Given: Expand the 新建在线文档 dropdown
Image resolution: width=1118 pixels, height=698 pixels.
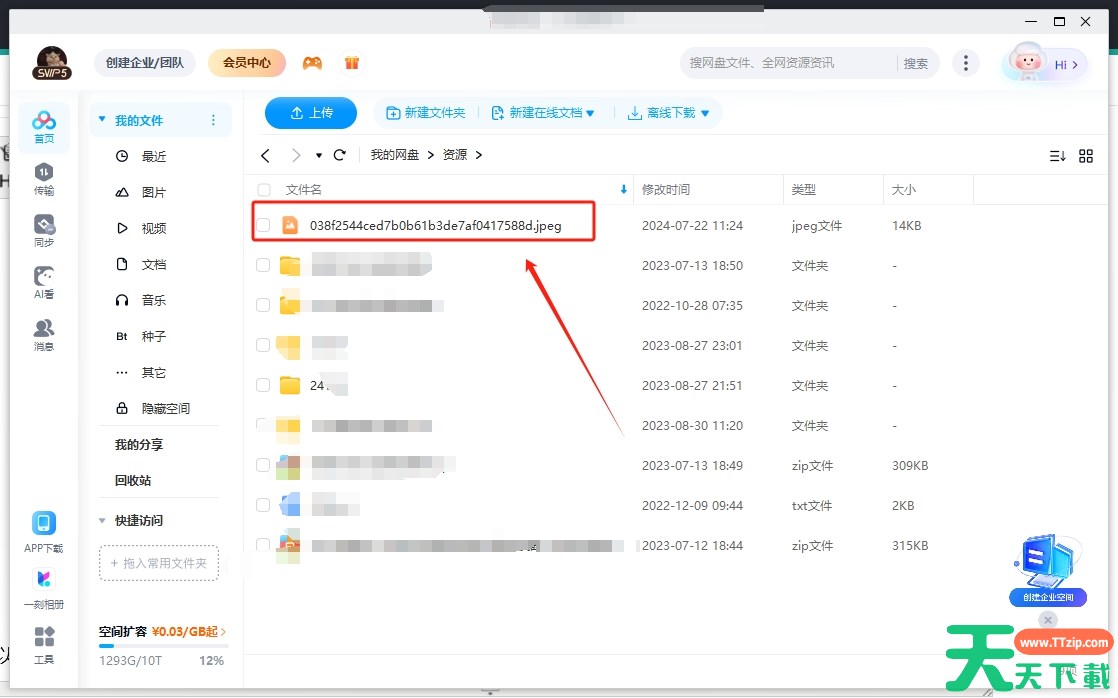Looking at the screenshot, I should point(590,114).
